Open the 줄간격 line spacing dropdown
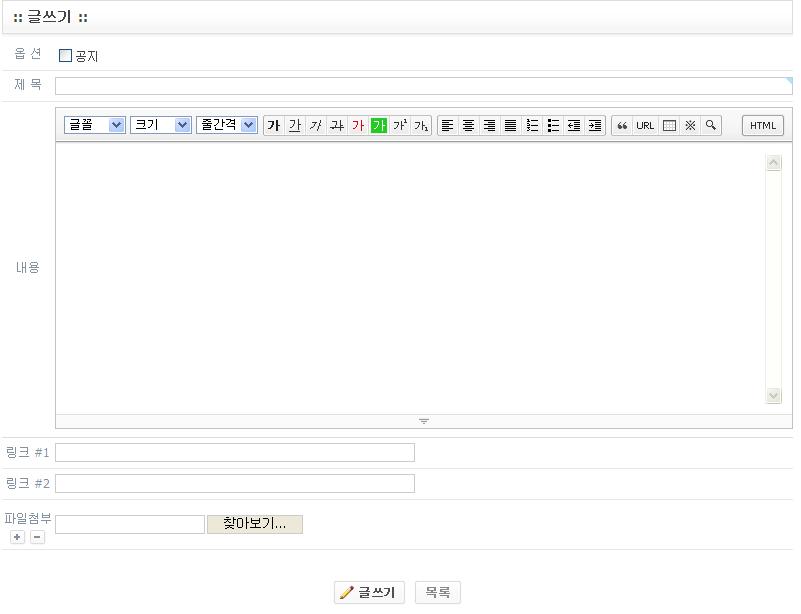Screen dimensions: 801x614 [x=227, y=125]
